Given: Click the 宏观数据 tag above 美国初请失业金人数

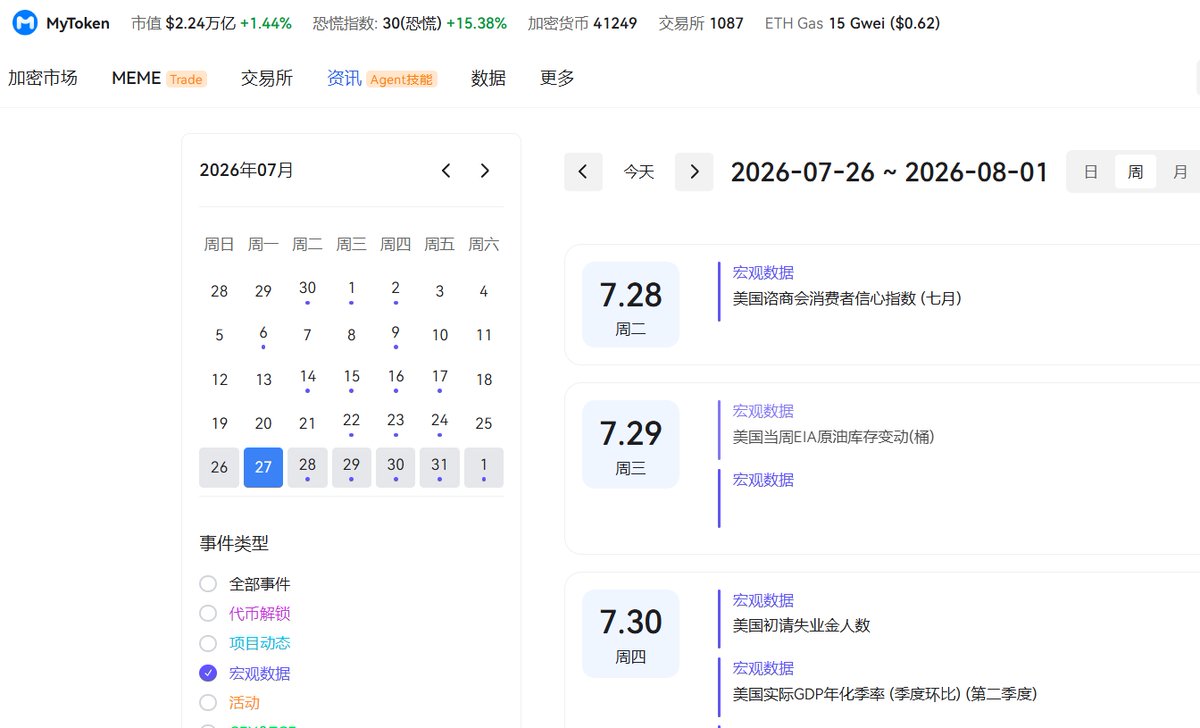Looking at the screenshot, I should coord(763,600).
